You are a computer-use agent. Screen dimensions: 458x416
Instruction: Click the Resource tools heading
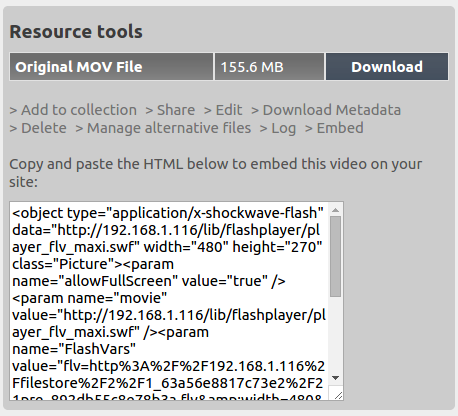click(76, 32)
